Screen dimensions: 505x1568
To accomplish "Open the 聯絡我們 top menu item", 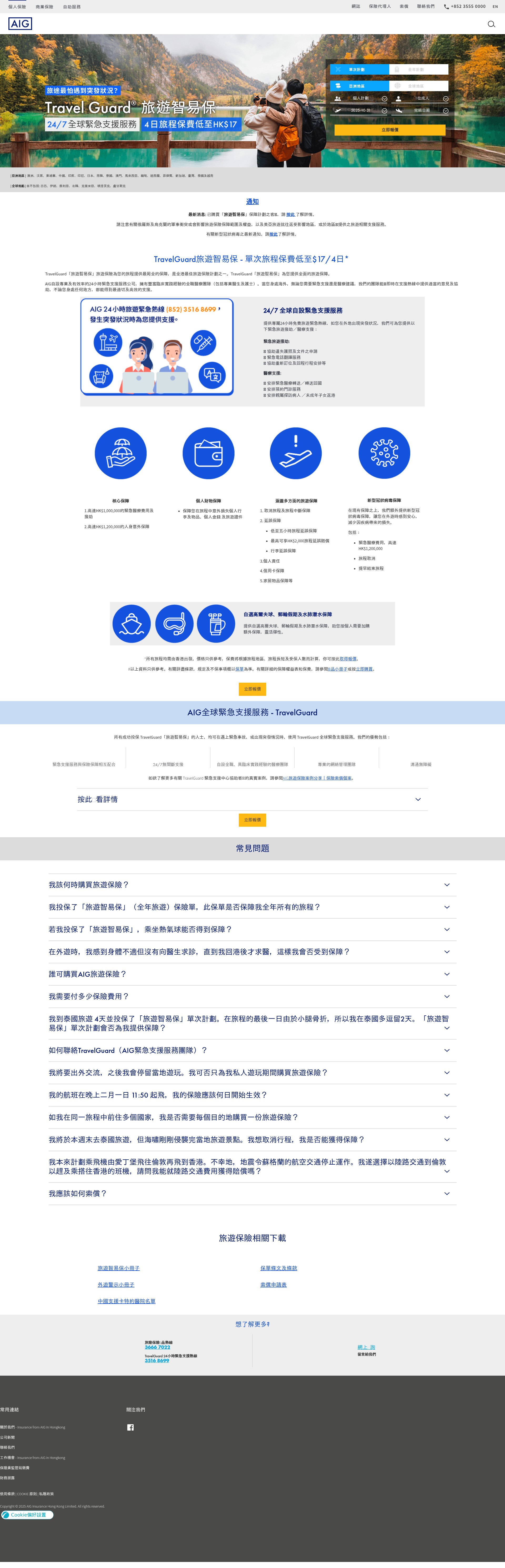I will (x=426, y=7).
